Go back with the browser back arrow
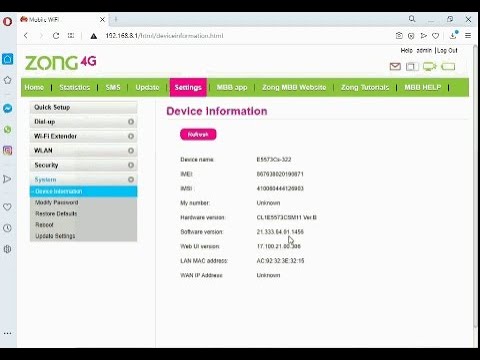The height and width of the screenshot is (360, 480). pyautogui.click(x=26, y=36)
